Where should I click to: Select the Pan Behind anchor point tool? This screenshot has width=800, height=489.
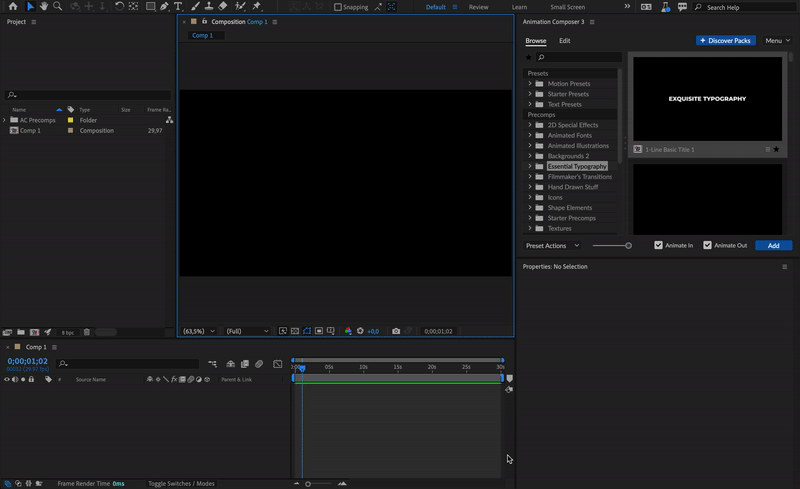133,7
